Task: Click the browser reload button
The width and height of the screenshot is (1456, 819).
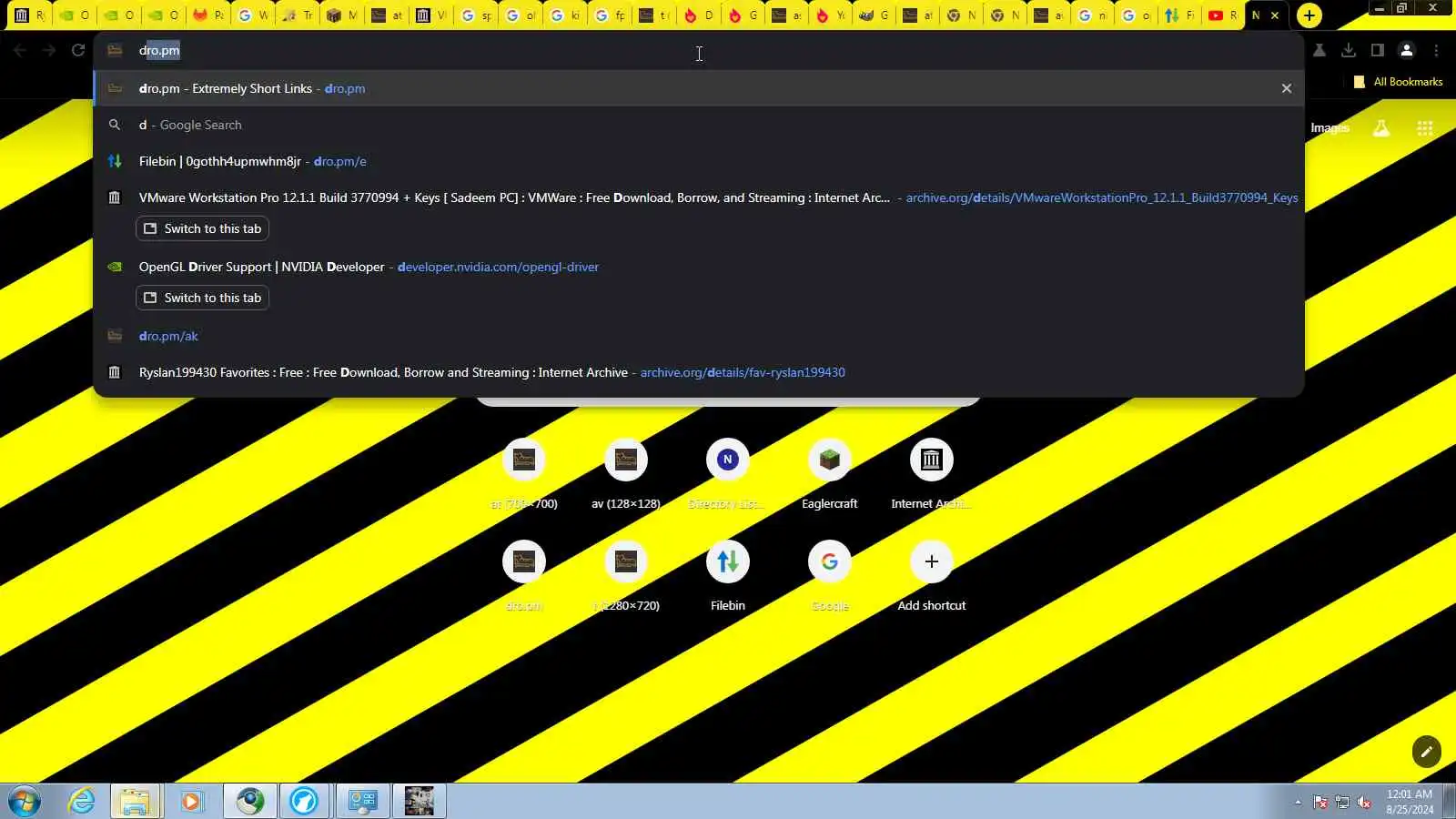Action: click(78, 50)
